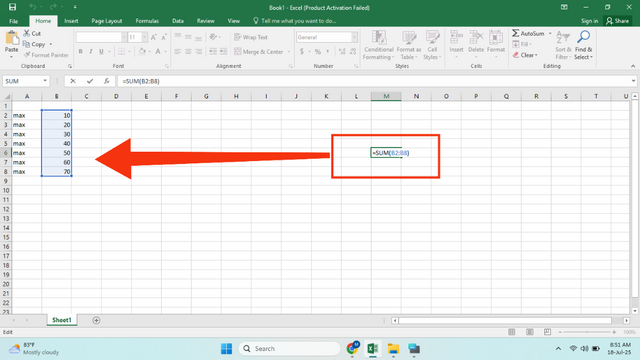
Task: Click the Cut scissors button
Action: pyautogui.click(x=32, y=33)
